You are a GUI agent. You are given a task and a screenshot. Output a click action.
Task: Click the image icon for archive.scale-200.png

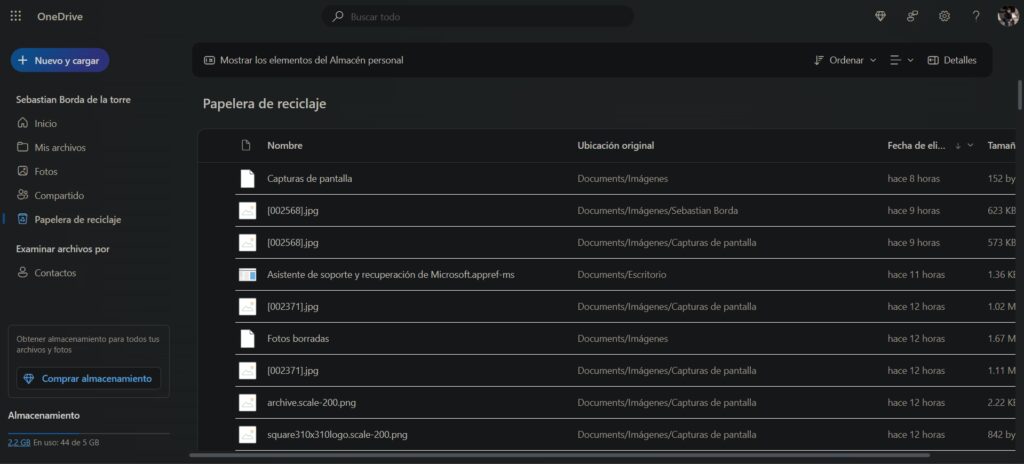[247, 403]
